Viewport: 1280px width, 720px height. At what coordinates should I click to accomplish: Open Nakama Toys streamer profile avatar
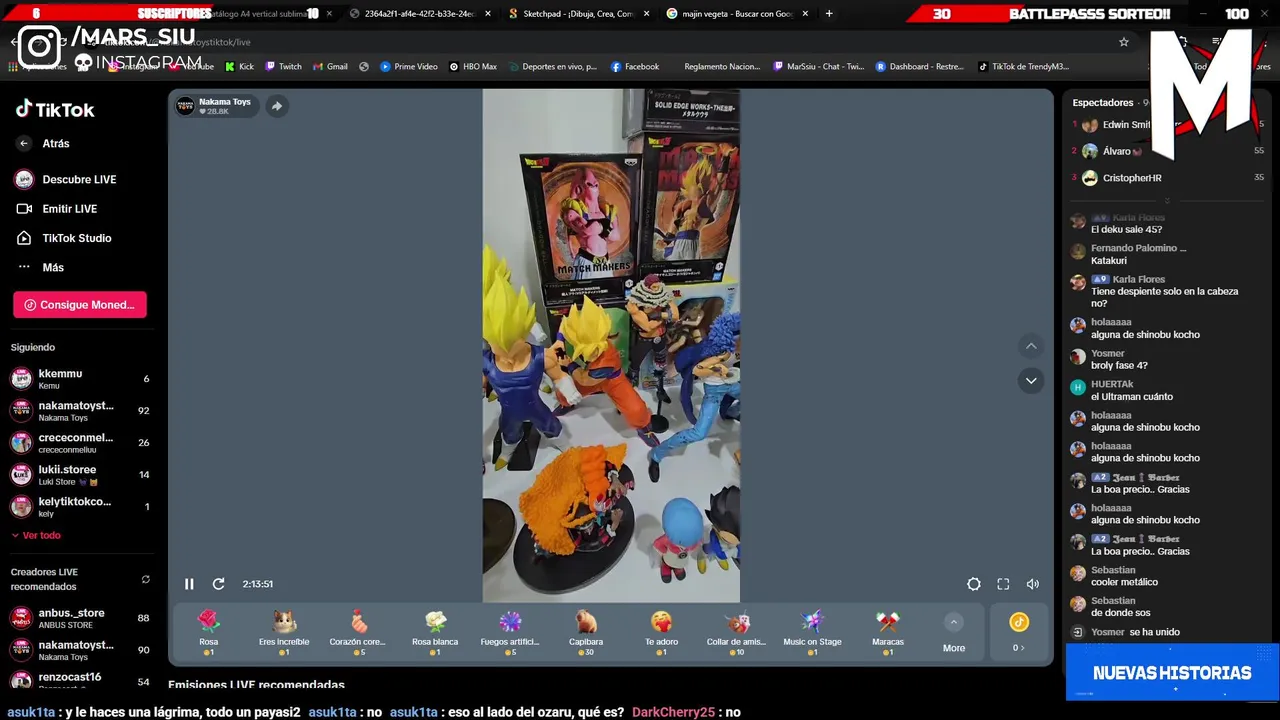click(x=185, y=106)
